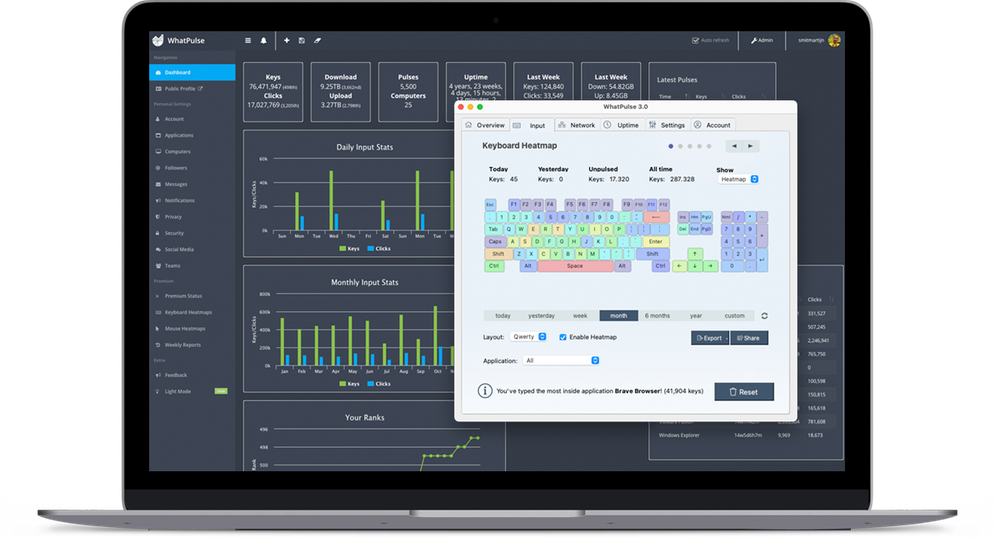
Task: Click the Reset button
Action: tap(744, 392)
